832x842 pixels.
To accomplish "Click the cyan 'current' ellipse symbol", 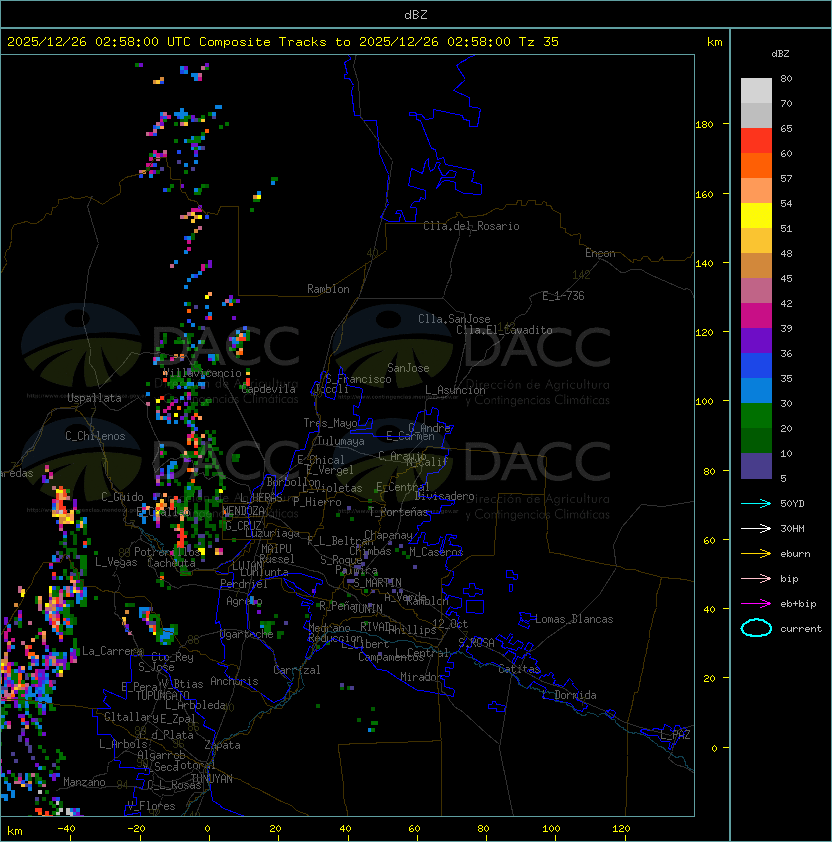I will (756, 628).
